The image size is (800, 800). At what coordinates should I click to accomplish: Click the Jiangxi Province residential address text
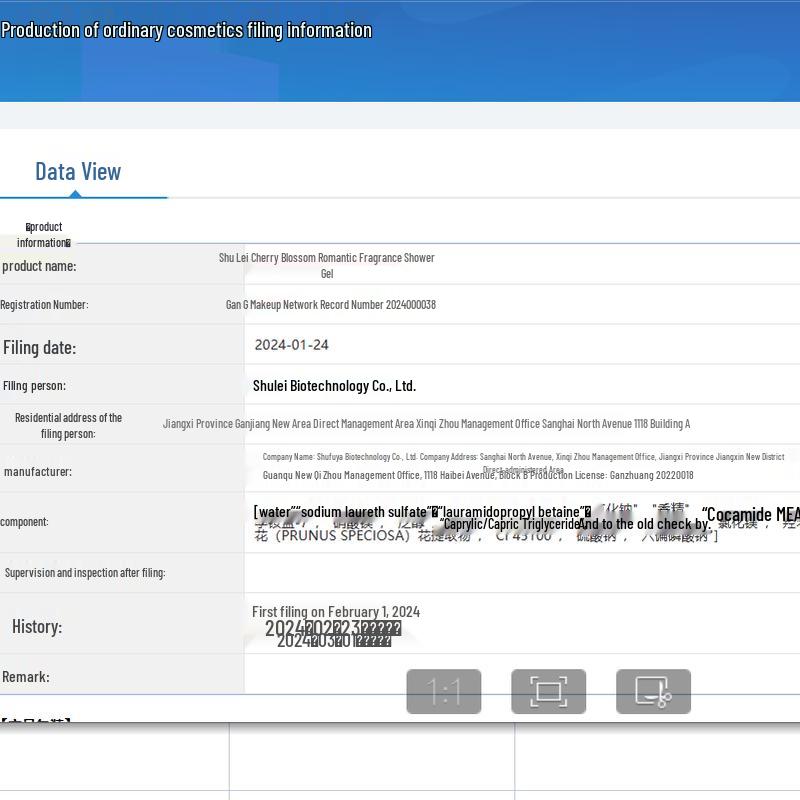[x=426, y=424]
